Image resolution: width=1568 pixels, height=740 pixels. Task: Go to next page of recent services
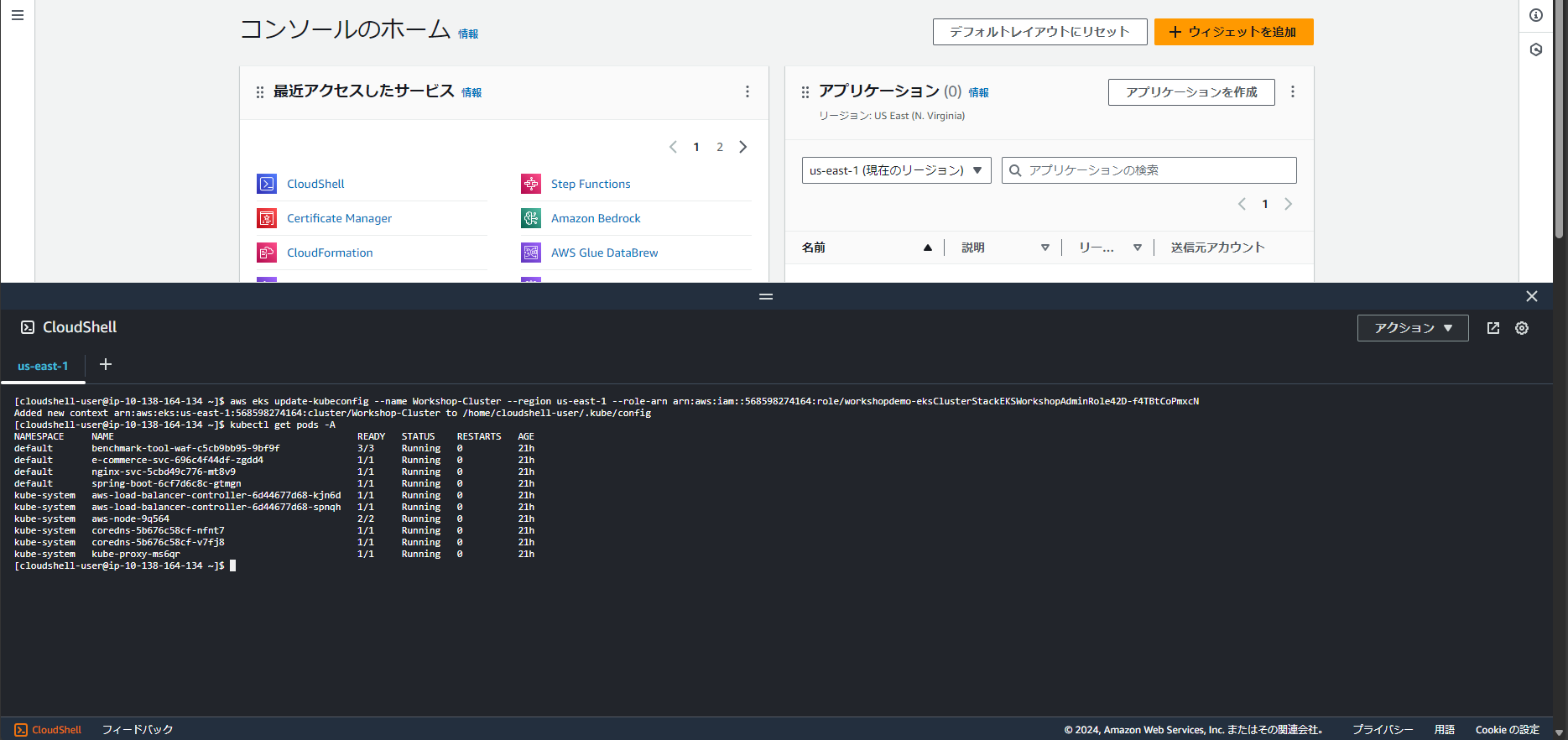click(743, 147)
